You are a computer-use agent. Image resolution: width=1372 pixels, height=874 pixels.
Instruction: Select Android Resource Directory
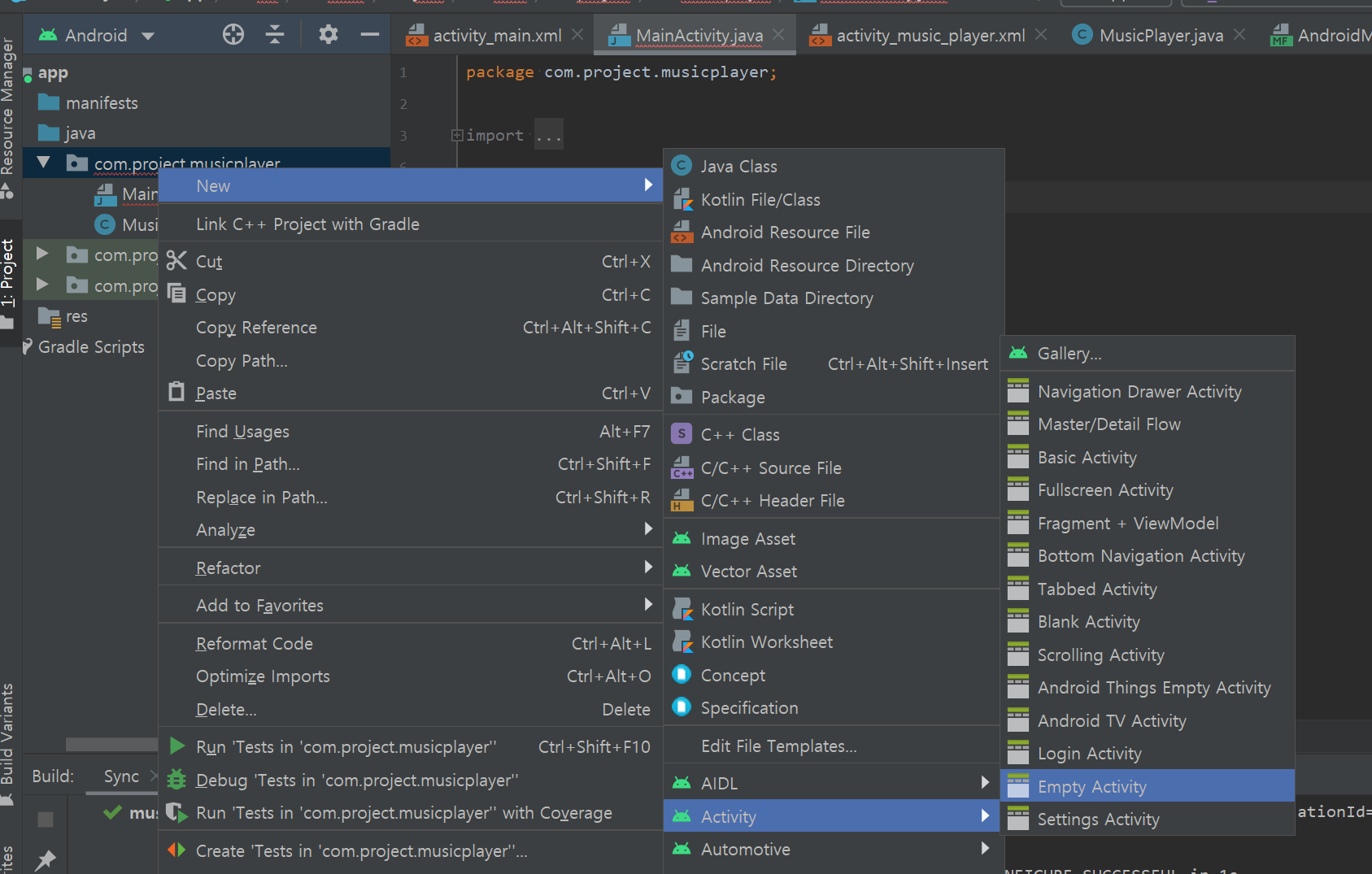[834, 266]
